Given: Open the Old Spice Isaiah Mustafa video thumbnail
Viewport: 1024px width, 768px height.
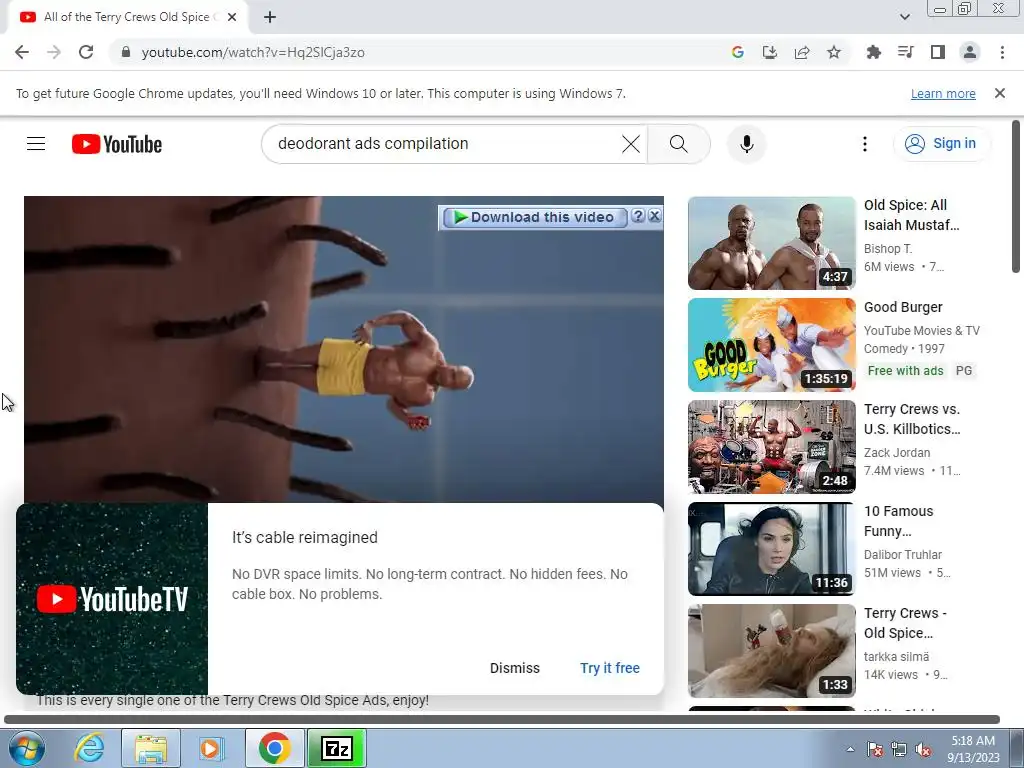Looking at the screenshot, I should pyautogui.click(x=771, y=243).
